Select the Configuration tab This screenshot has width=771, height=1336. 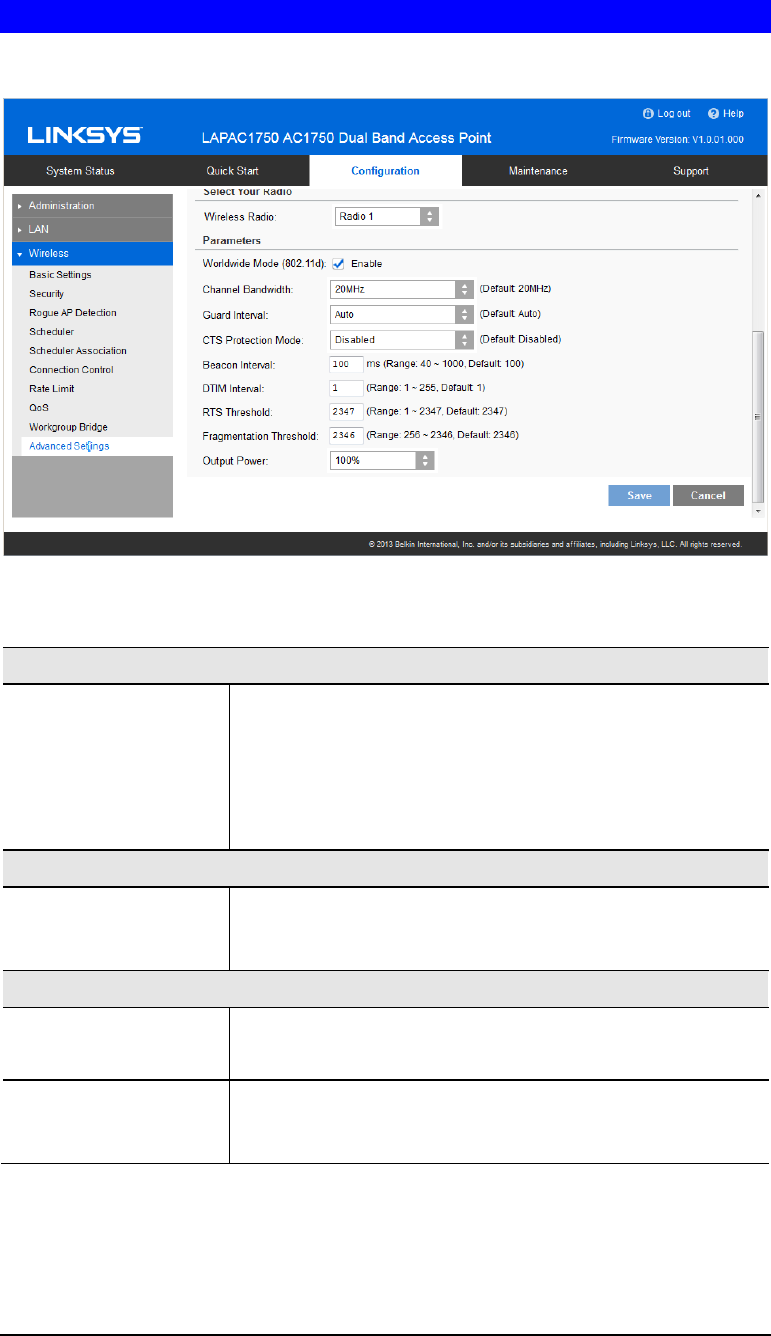[x=385, y=171]
